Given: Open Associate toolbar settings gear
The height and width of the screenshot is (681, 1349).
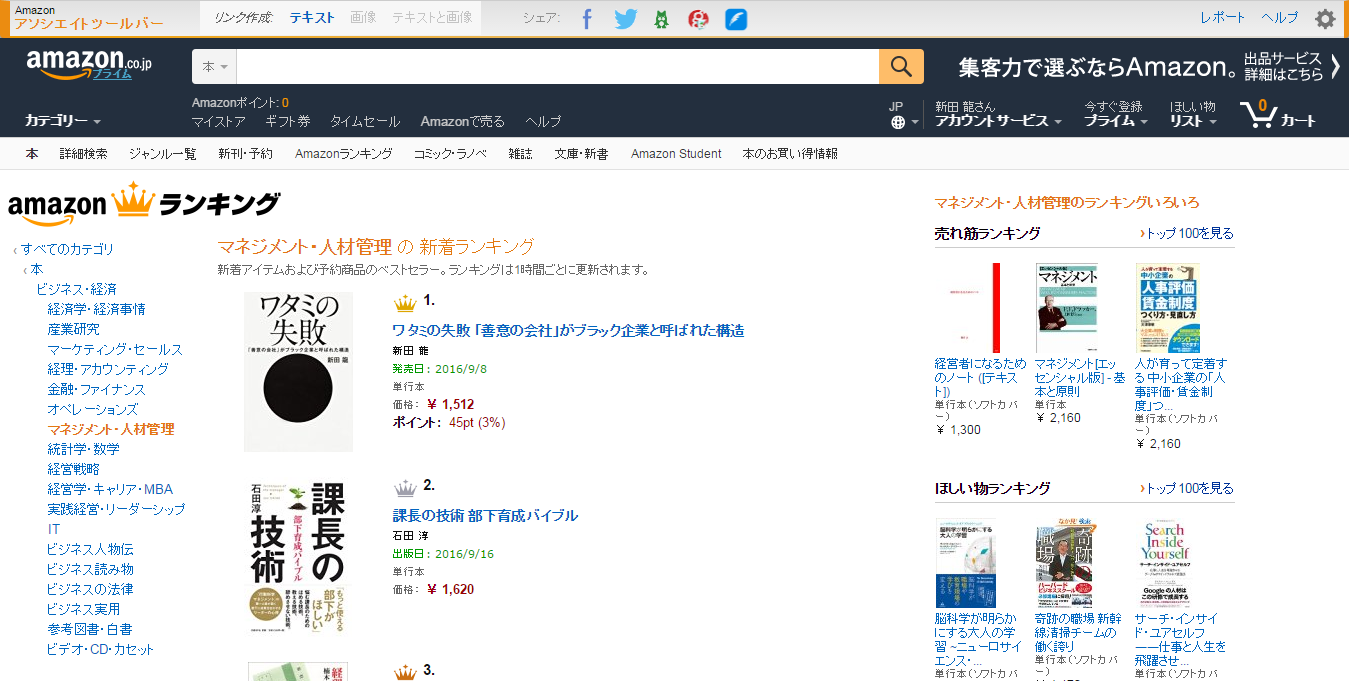Looking at the screenshot, I should (1325, 18).
